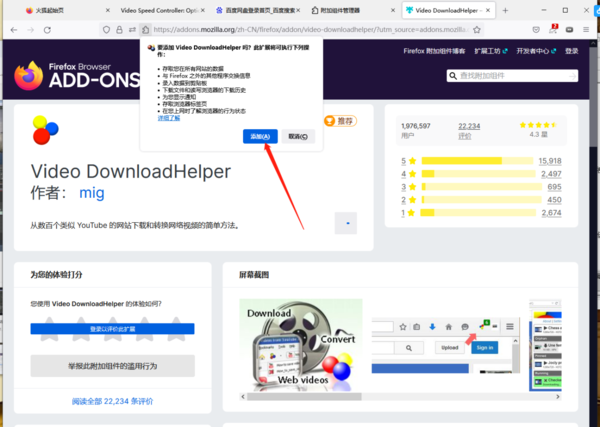Open the 开发者中心 link
This screenshot has width=600, height=427.
tap(536, 51)
